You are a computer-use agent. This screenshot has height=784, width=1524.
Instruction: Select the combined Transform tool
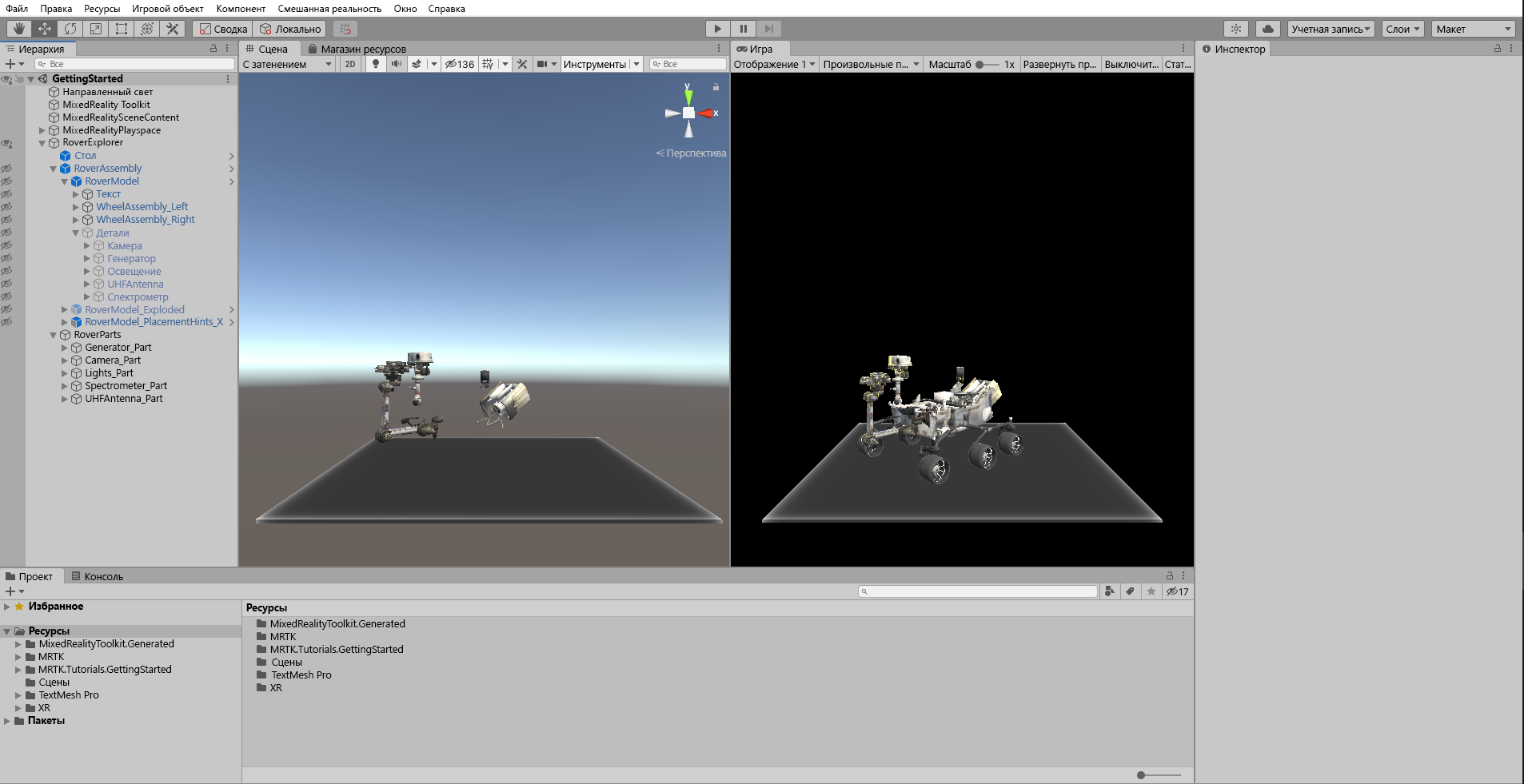pos(146,29)
